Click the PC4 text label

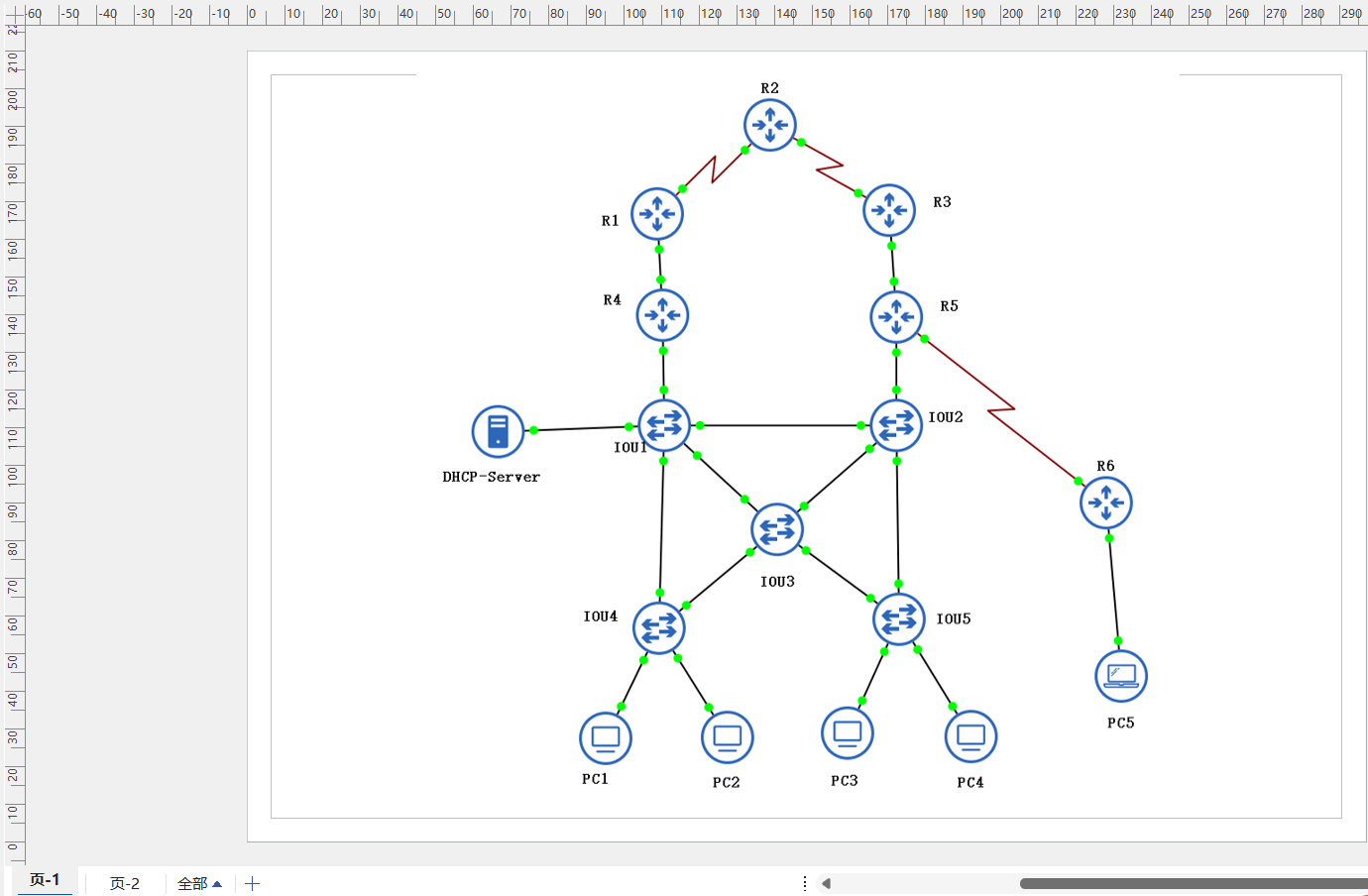pos(970,782)
